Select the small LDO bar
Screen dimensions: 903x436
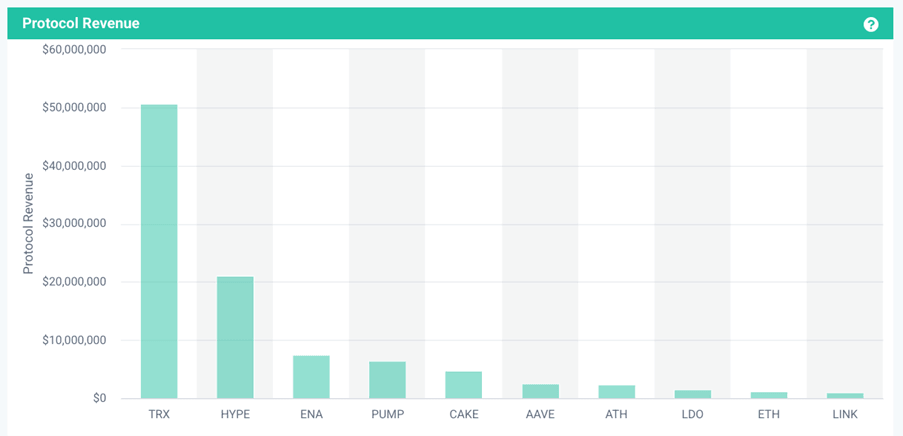[x=692, y=394]
